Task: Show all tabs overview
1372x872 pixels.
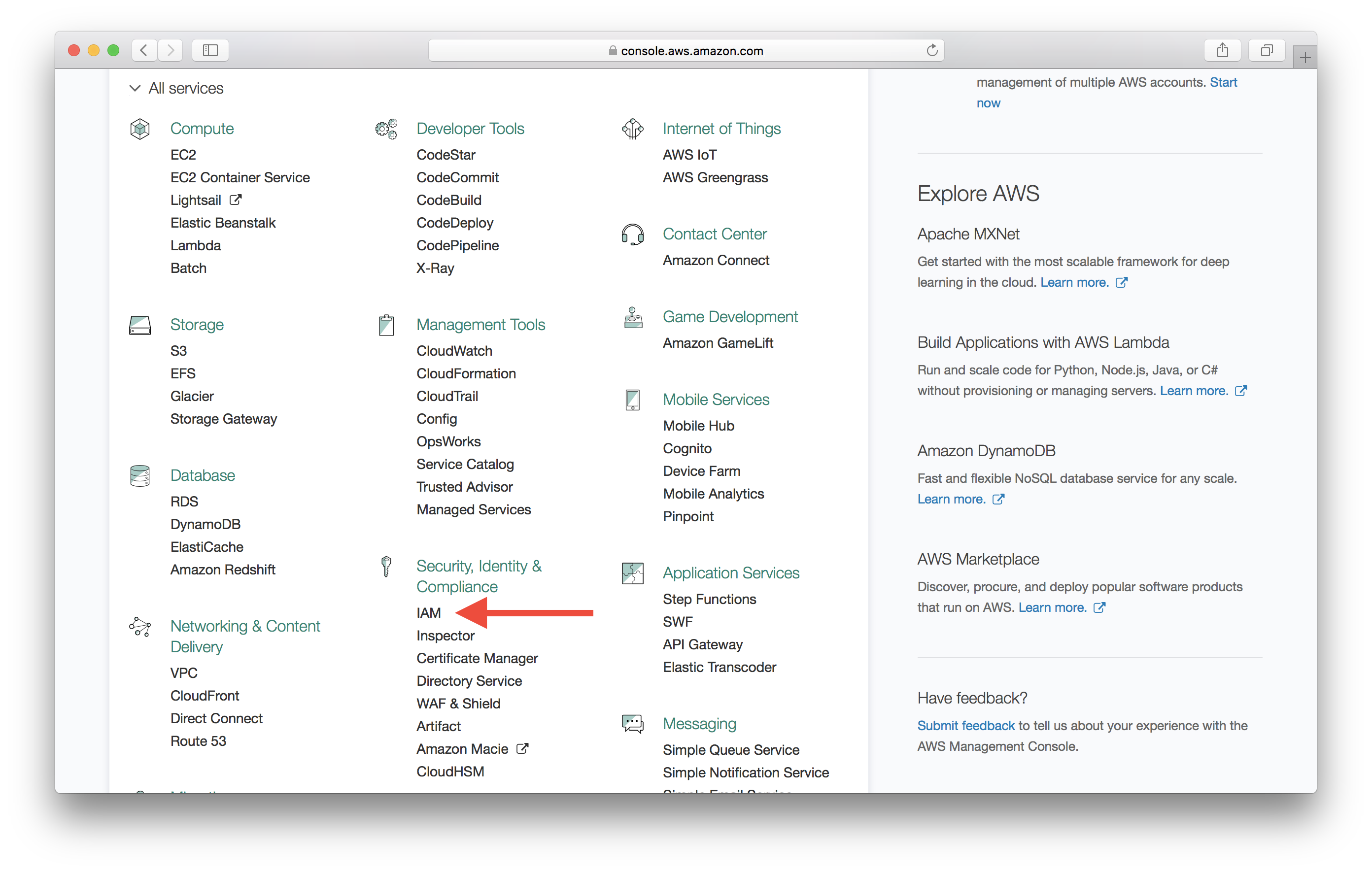Action: tap(1266, 50)
